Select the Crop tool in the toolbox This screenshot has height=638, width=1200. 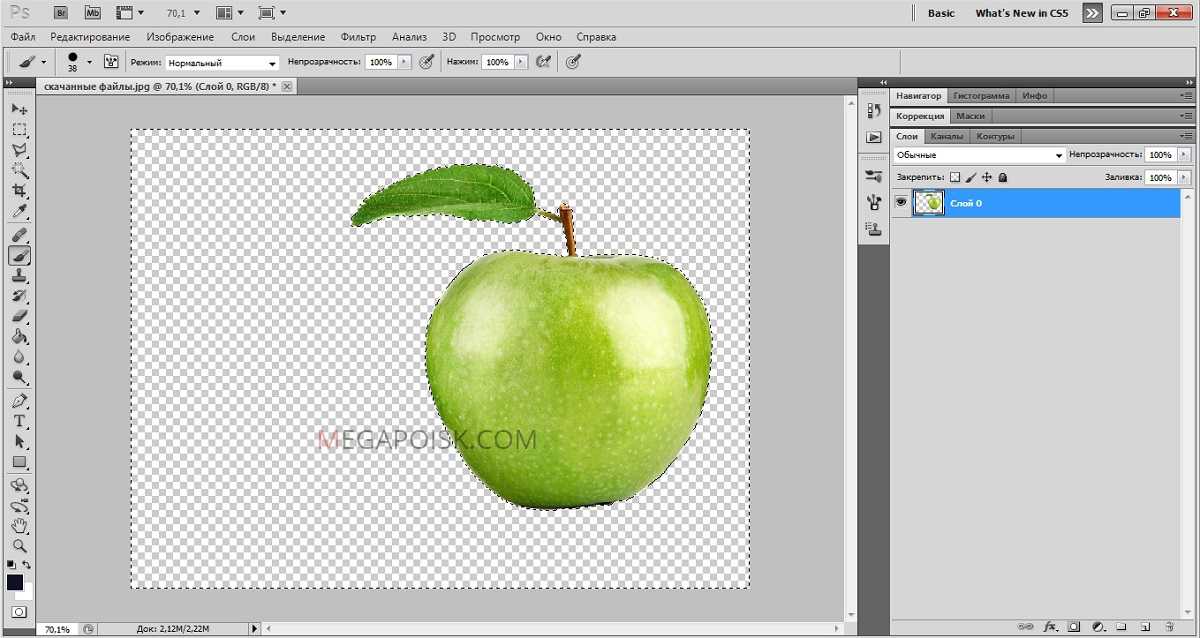(x=19, y=191)
